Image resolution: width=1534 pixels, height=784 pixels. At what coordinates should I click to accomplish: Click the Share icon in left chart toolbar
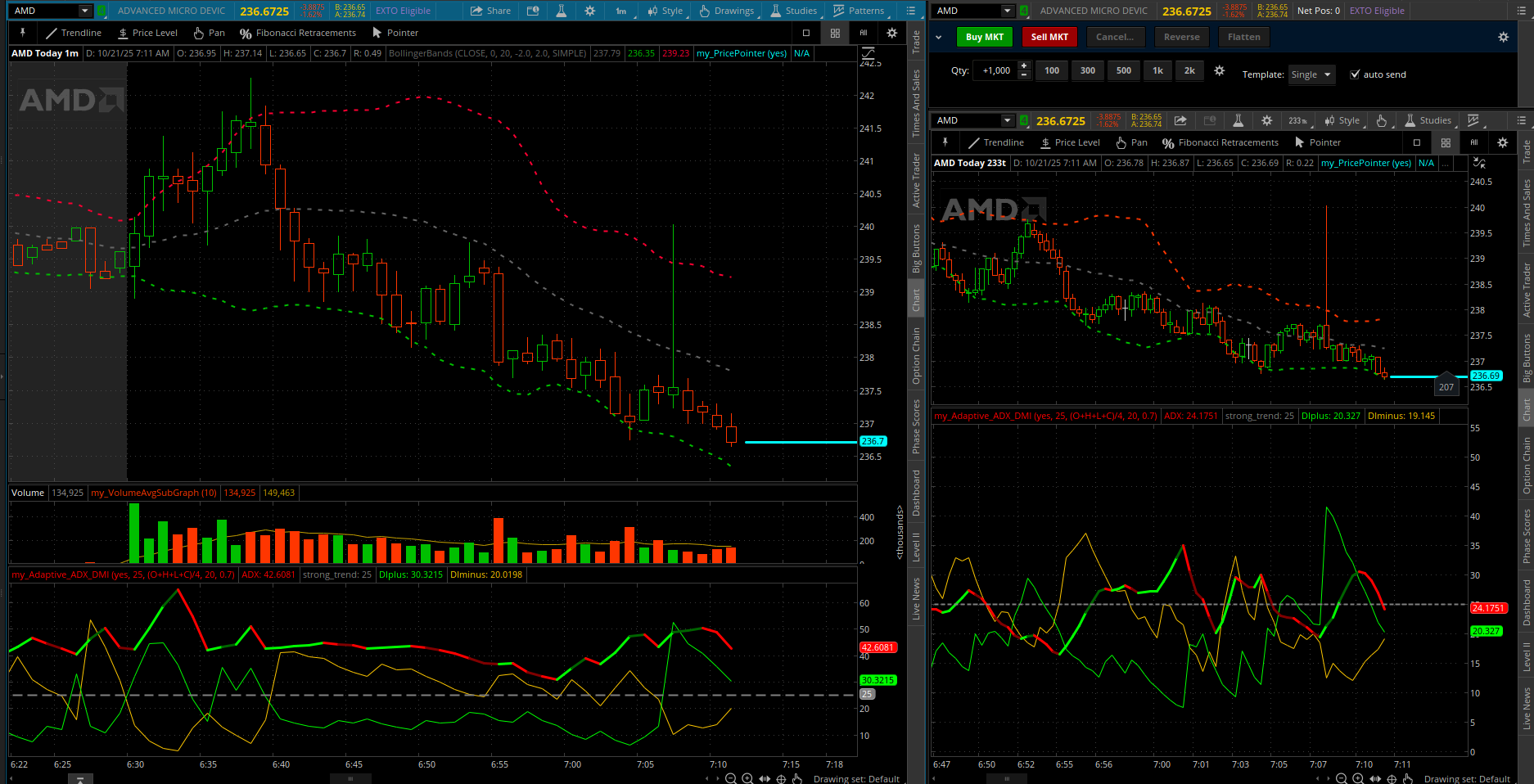coord(490,11)
